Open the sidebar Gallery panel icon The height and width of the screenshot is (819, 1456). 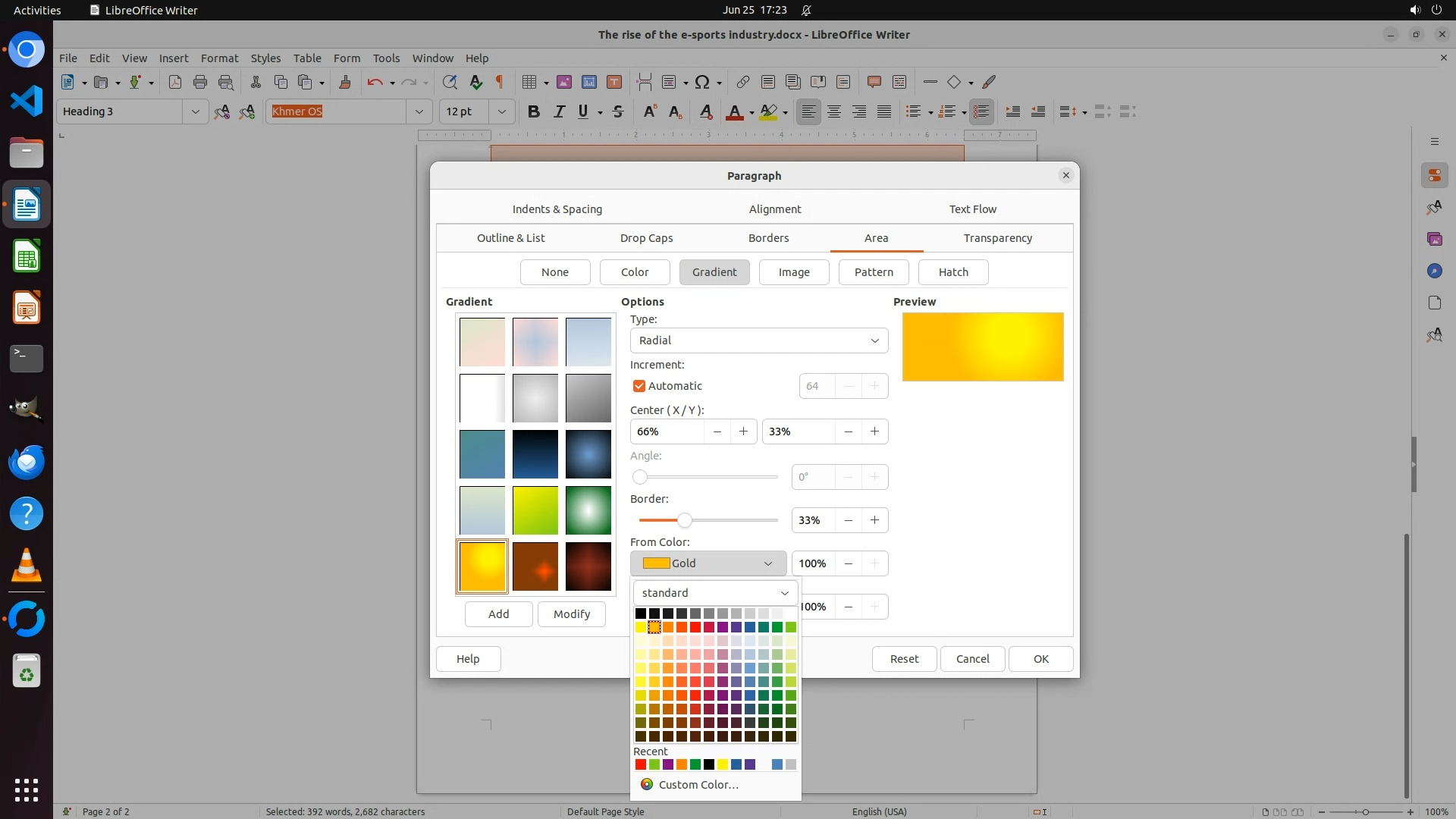[1434, 239]
